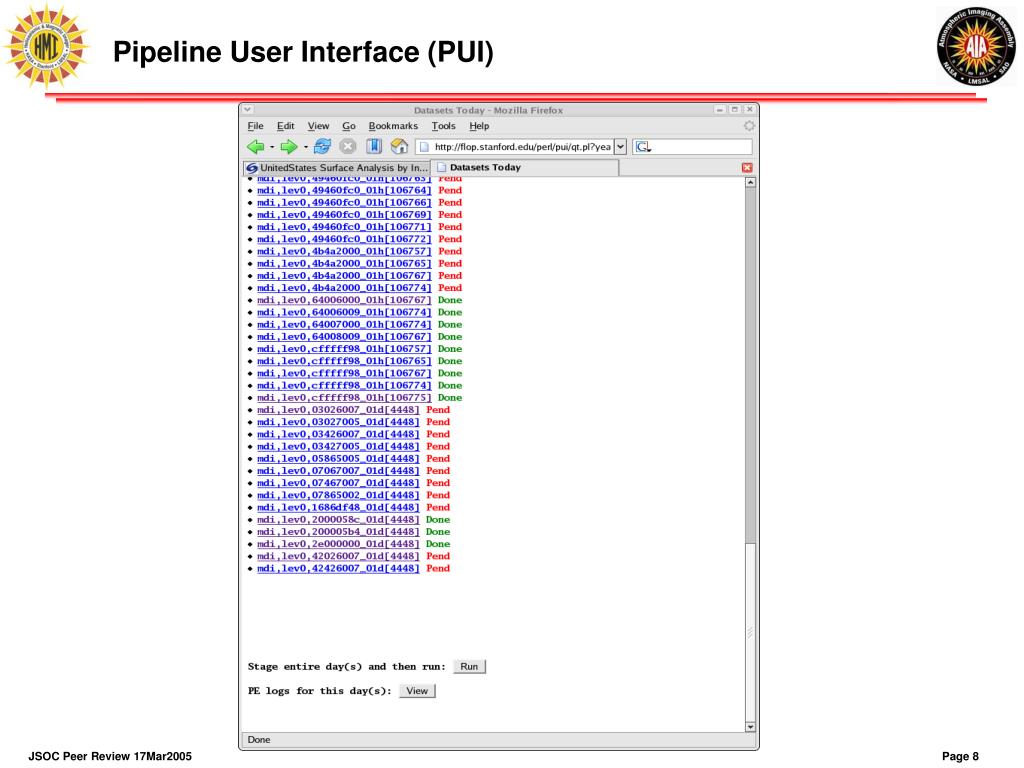
Task: Open the Tools menu
Action: (x=443, y=126)
